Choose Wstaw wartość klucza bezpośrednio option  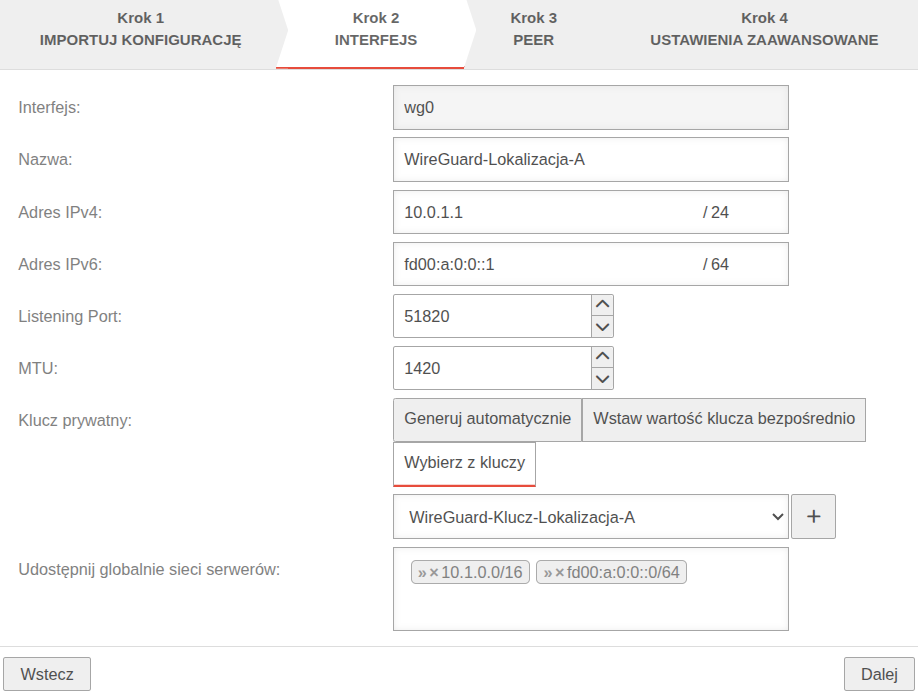[724, 419]
